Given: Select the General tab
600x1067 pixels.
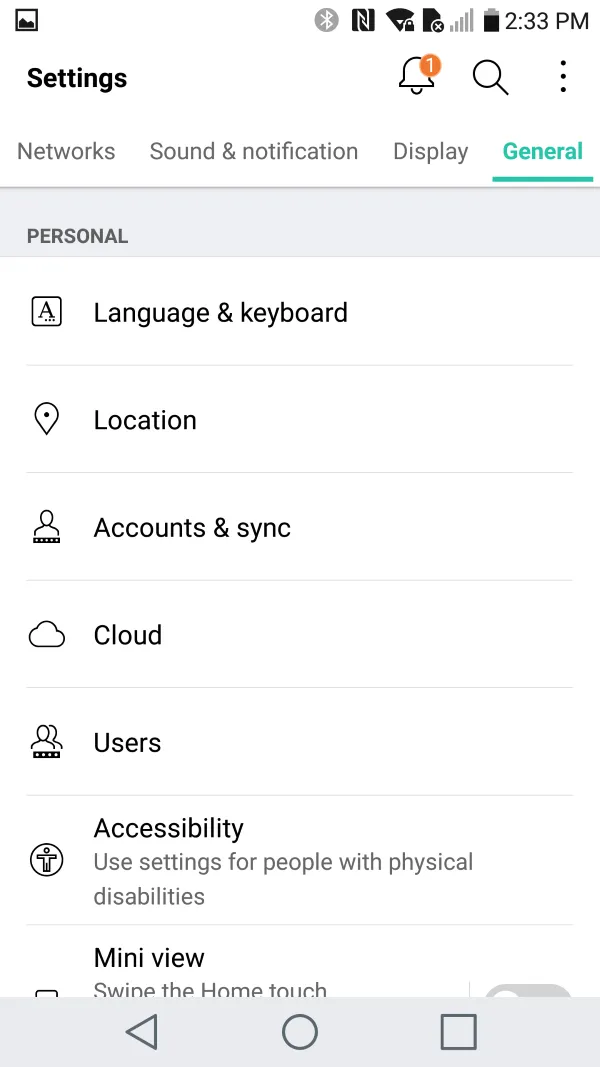Looking at the screenshot, I should click(x=542, y=151).
